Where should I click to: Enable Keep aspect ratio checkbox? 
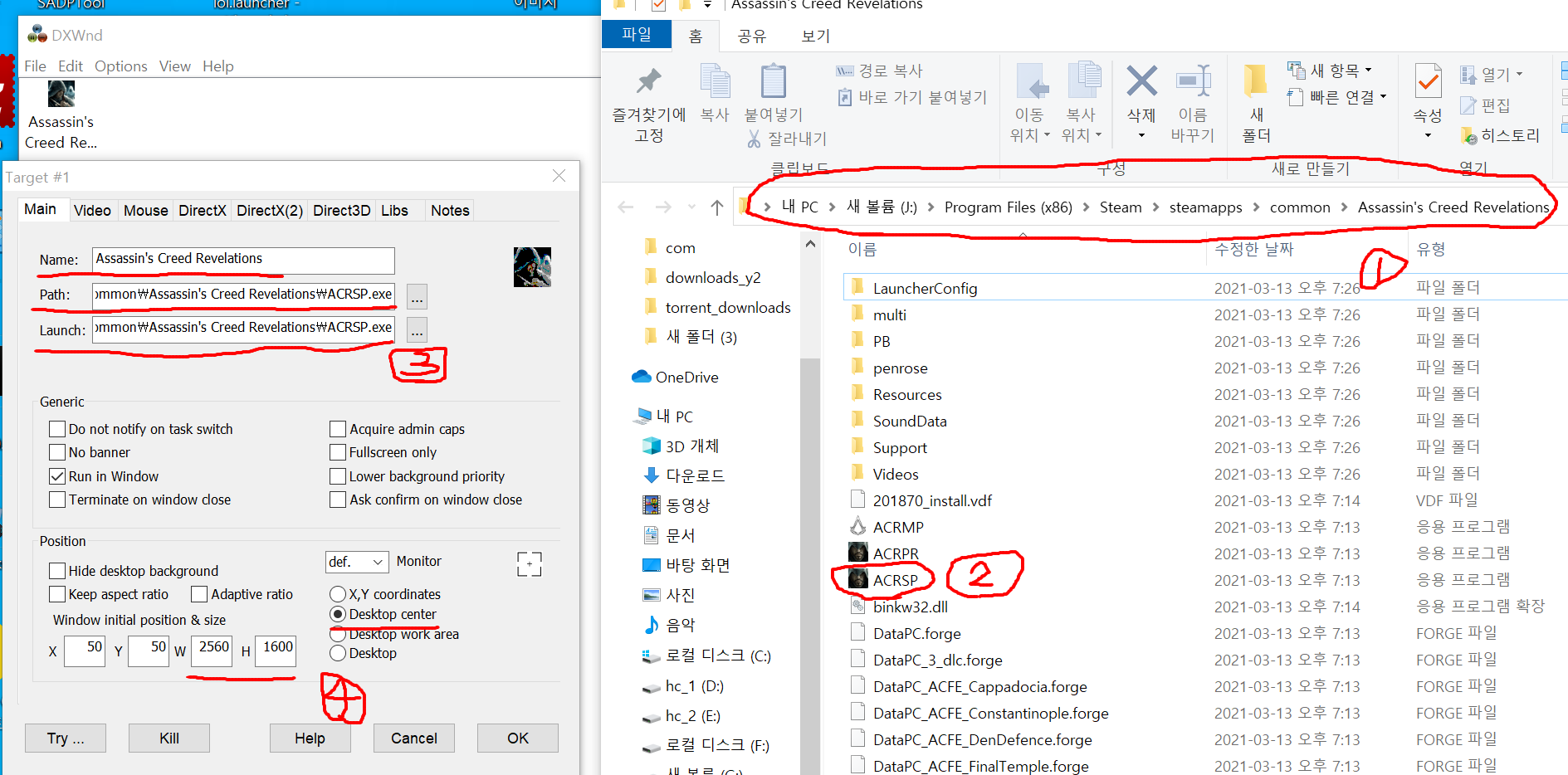(x=57, y=594)
